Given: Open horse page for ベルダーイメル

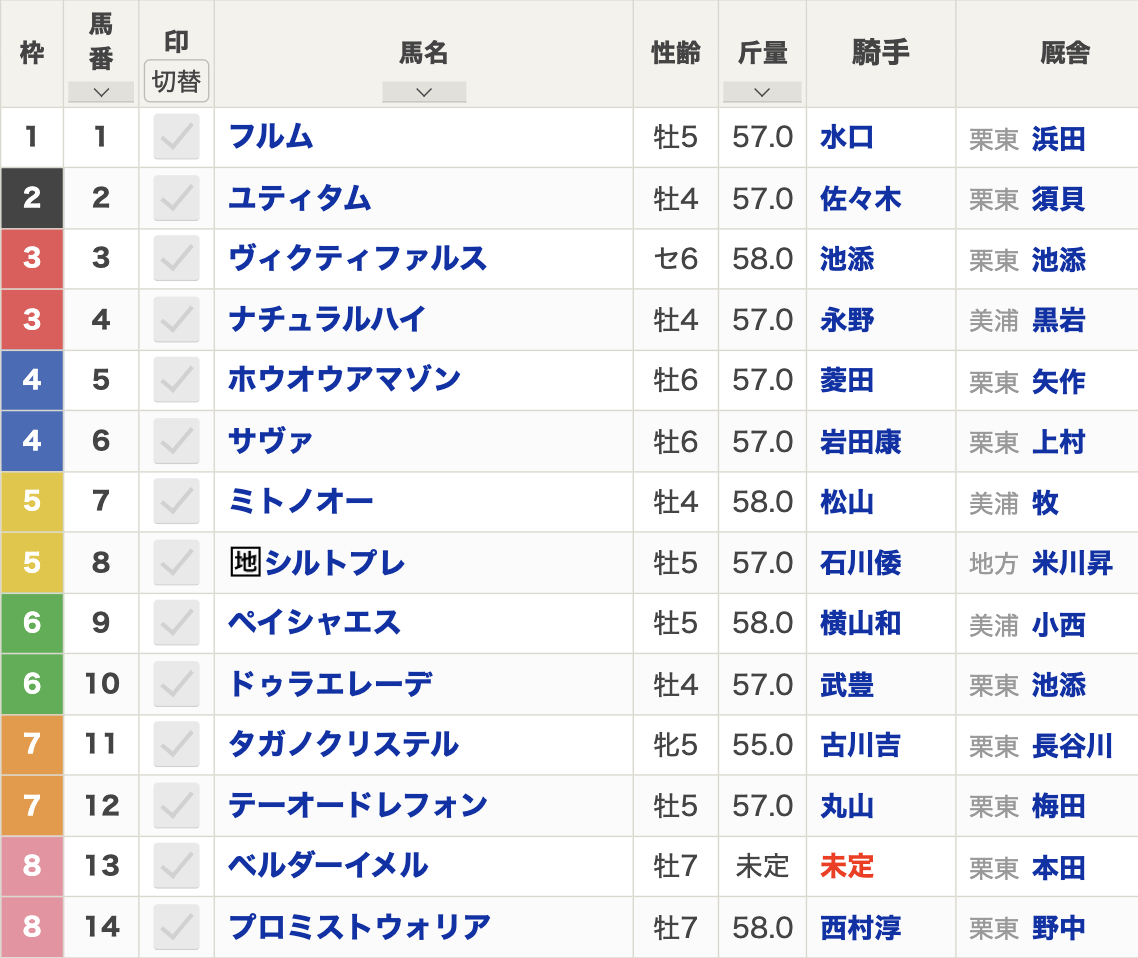Looking at the screenshot, I should click(x=329, y=867).
